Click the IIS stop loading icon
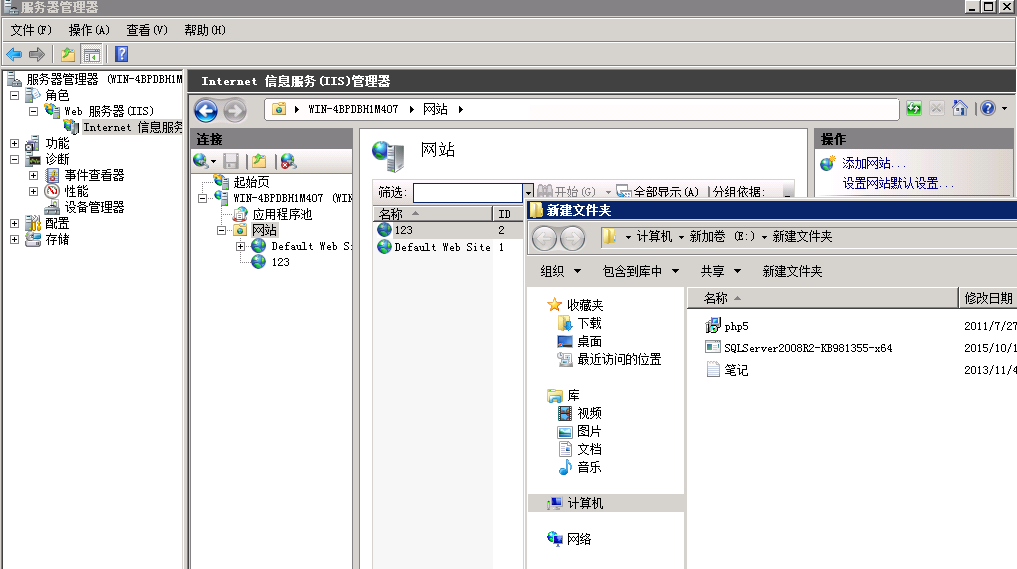The height and width of the screenshot is (569, 1017). (x=937, y=108)
